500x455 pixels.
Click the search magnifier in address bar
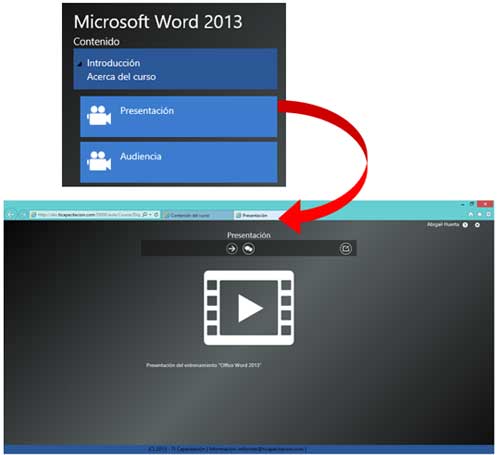click(x=145, y=215)
